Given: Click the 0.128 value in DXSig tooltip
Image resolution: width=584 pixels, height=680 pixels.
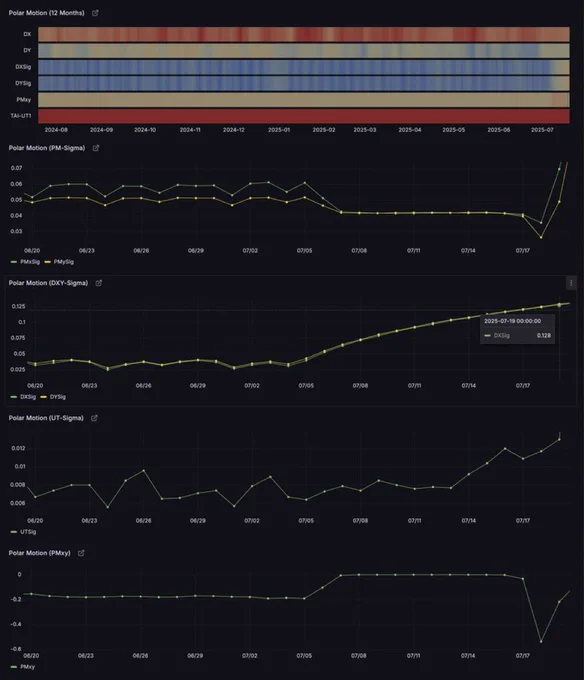Looking at the screenshot, I should [544, 336].
